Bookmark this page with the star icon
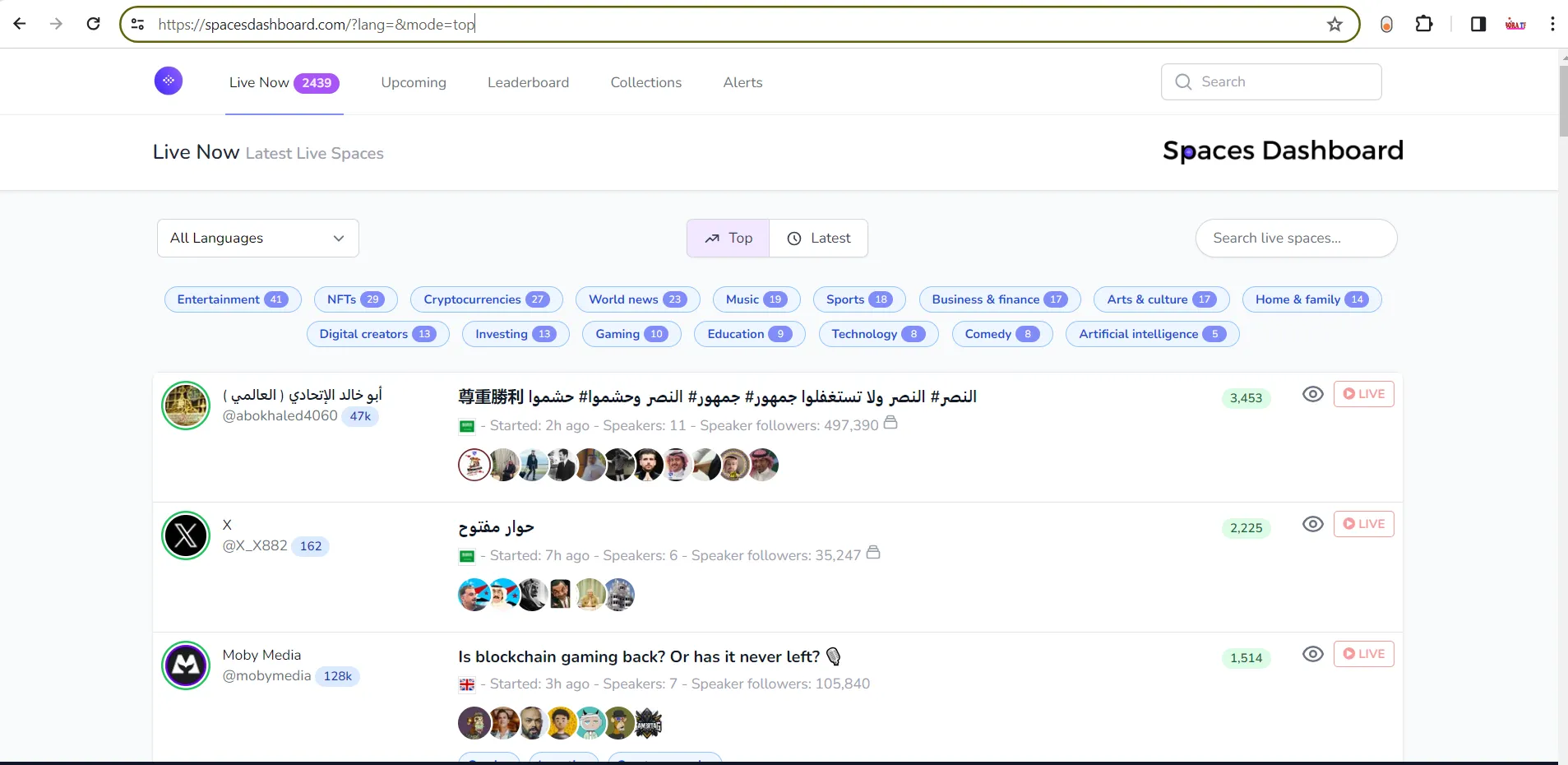This screenshot has width=1568, height=765. (x=1334, y=24)
